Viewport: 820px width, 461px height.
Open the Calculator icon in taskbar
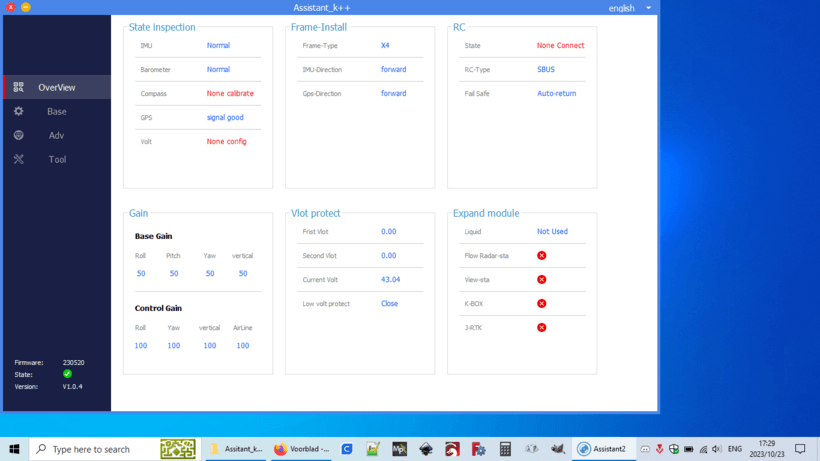click(506, 450)
